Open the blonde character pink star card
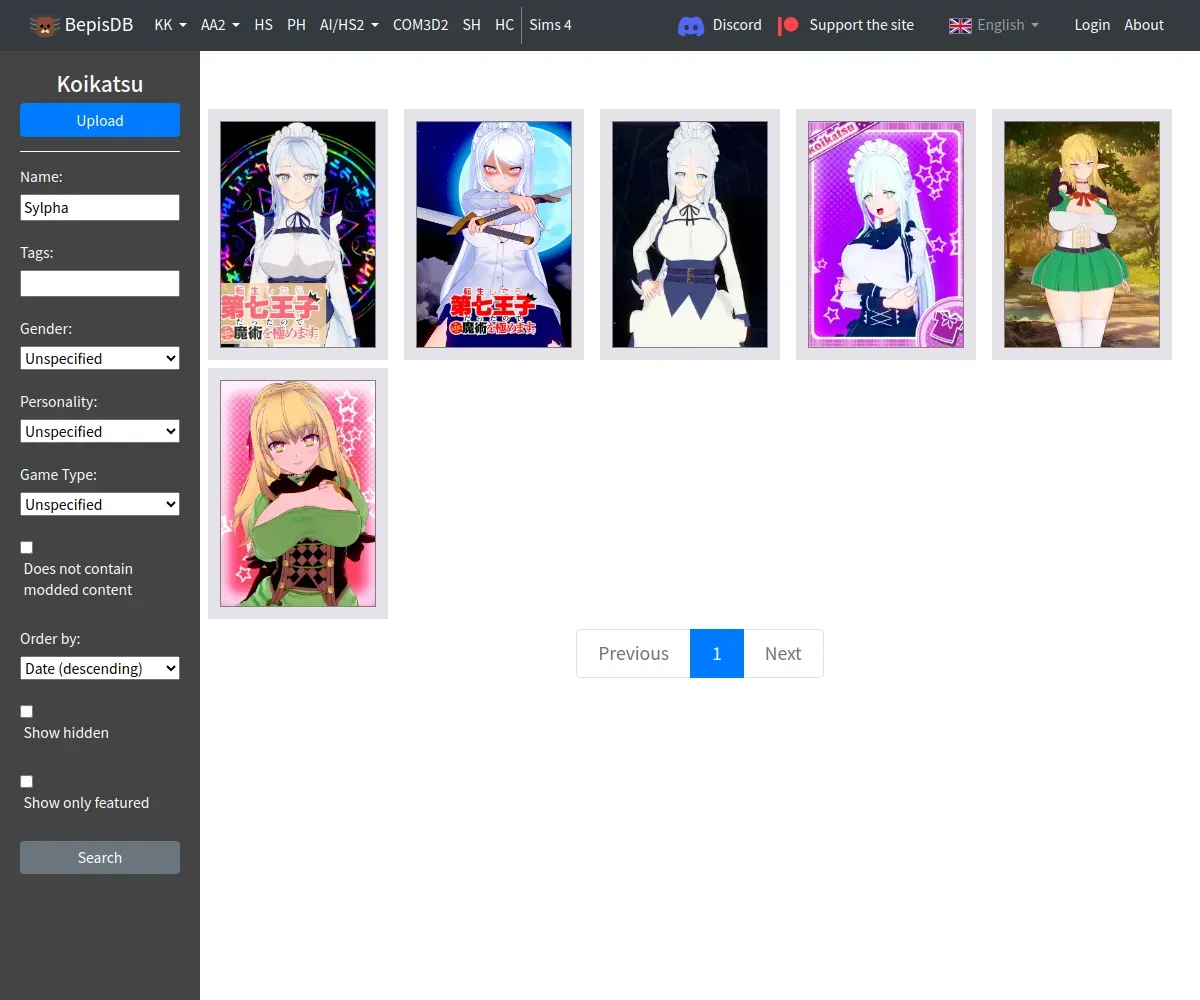 pyautogui.click(x=298, y=494)
